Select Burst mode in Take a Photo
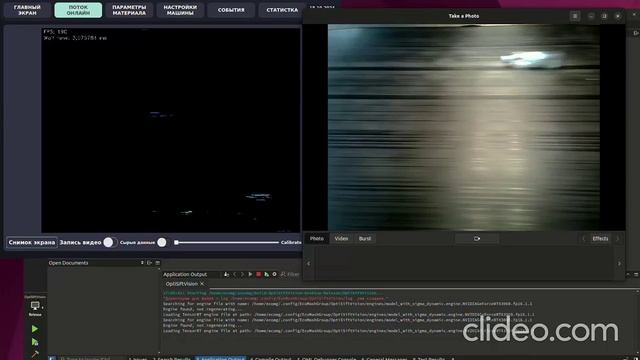 [x=365, y=238]
